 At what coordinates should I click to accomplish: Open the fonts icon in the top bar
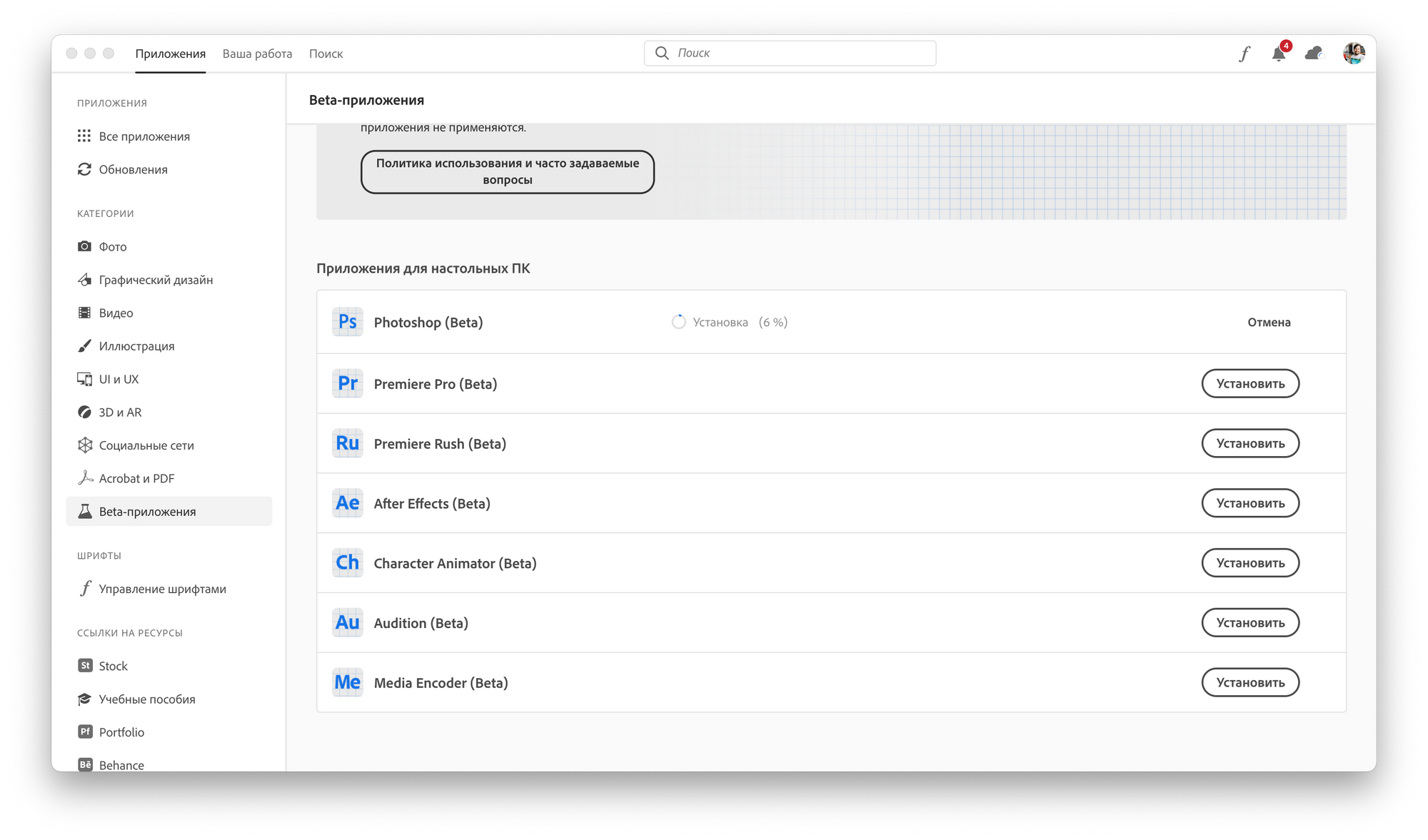pos(1245,53)
